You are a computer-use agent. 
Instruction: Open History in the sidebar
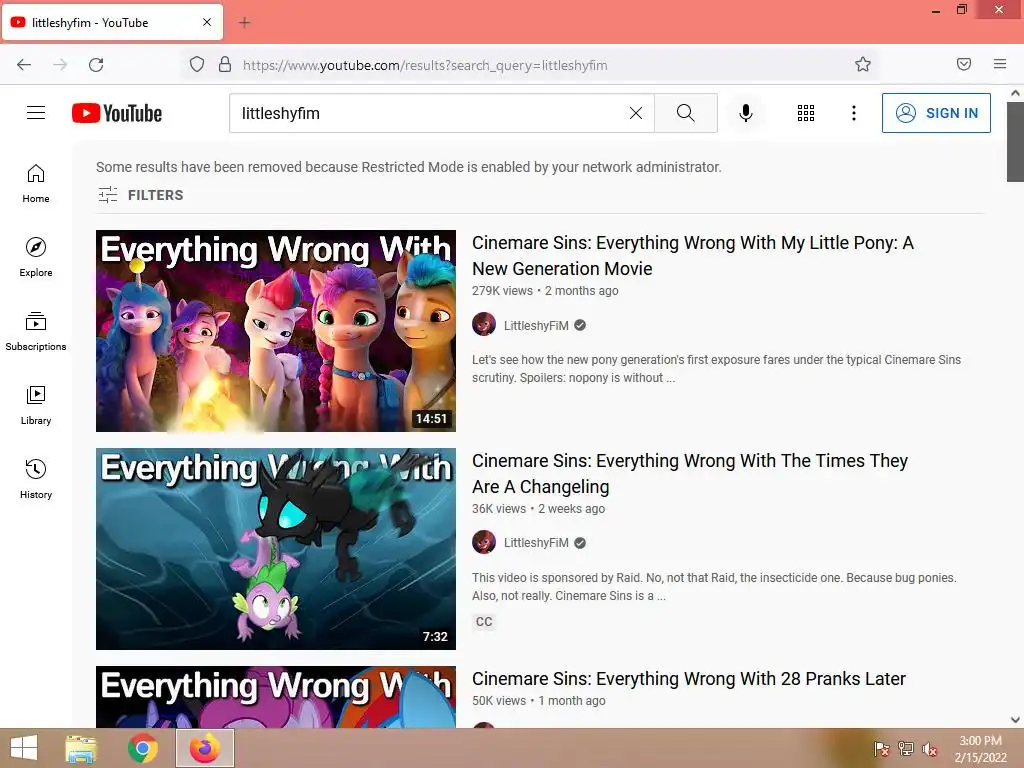36,479
